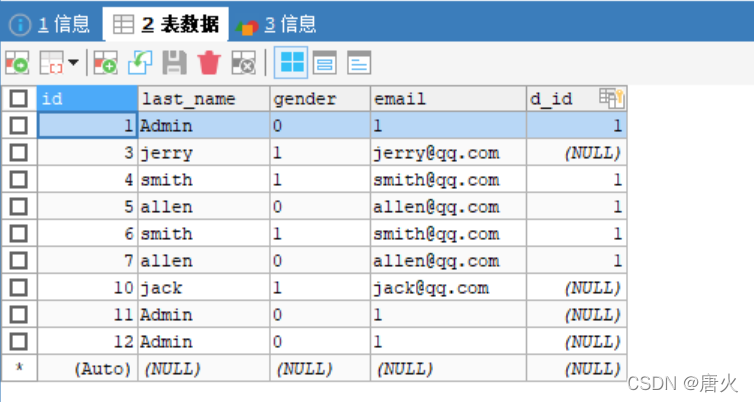This screenshot has height=402, width=754.
Task: Switch to text view mode
Action: click(x=359, y=63)
